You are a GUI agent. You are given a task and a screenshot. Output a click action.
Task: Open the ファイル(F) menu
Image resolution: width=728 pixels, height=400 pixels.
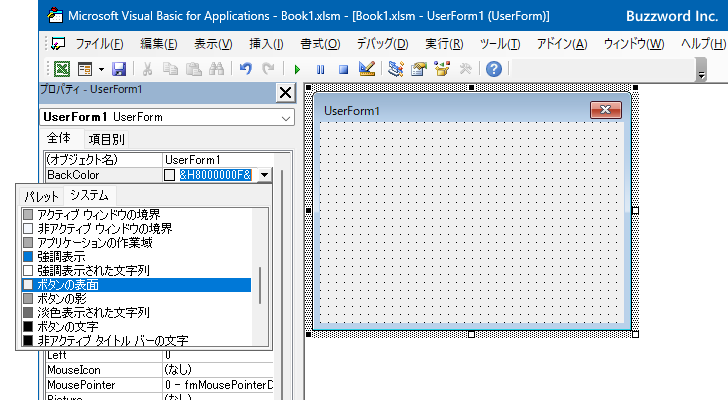click(x=99, y=44)
